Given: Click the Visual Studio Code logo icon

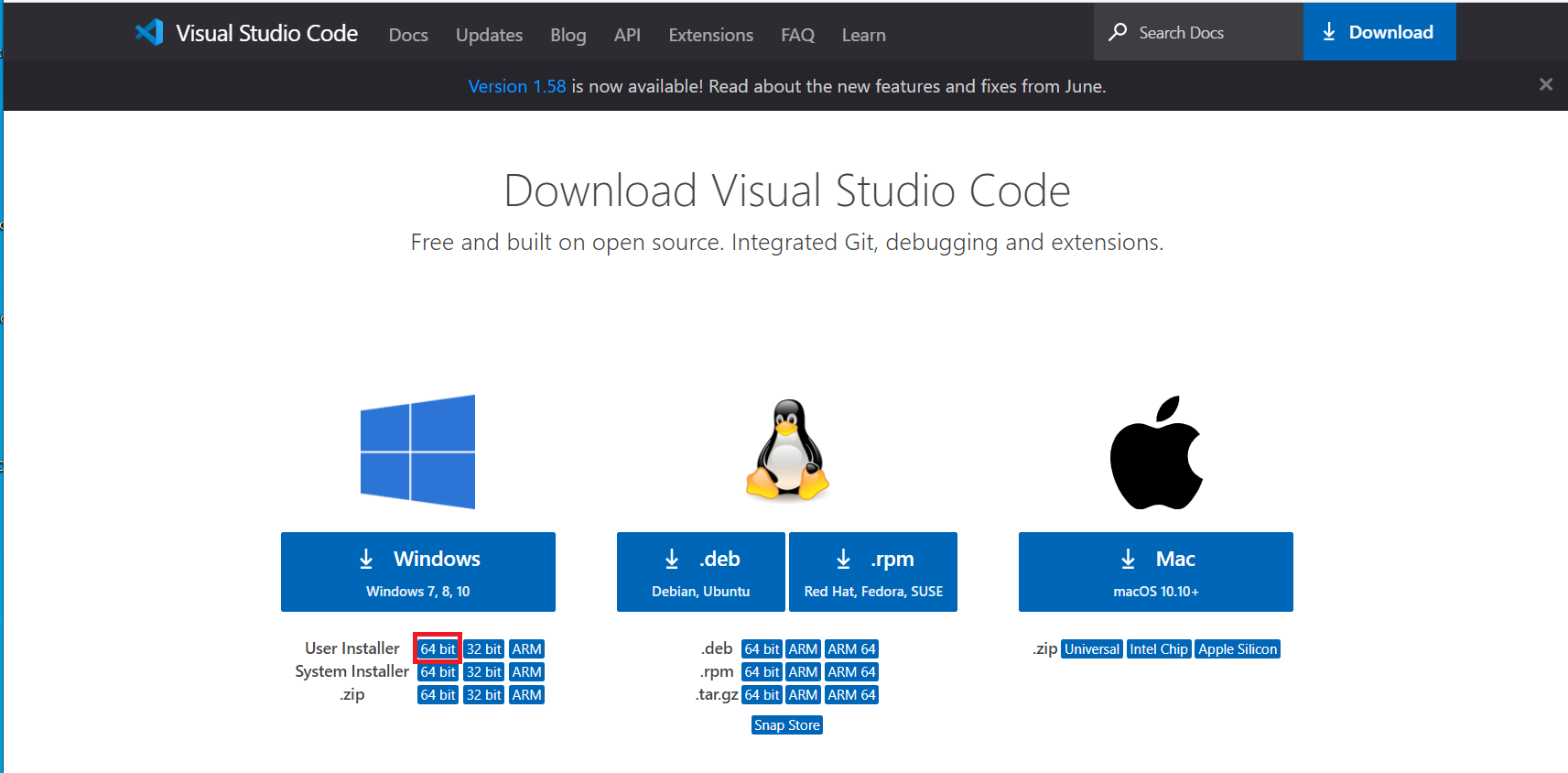Looking at the screenshot, I should click(x=149, y=33).
